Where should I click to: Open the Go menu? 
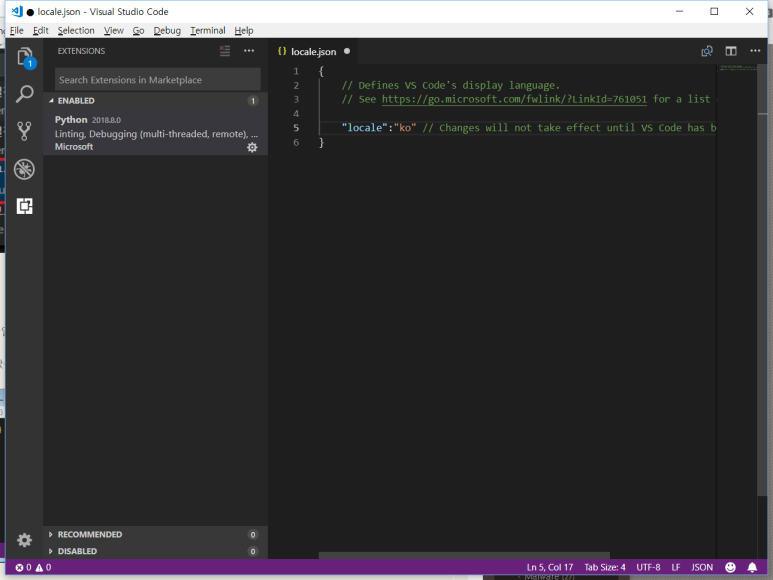(x=138, y=31)
